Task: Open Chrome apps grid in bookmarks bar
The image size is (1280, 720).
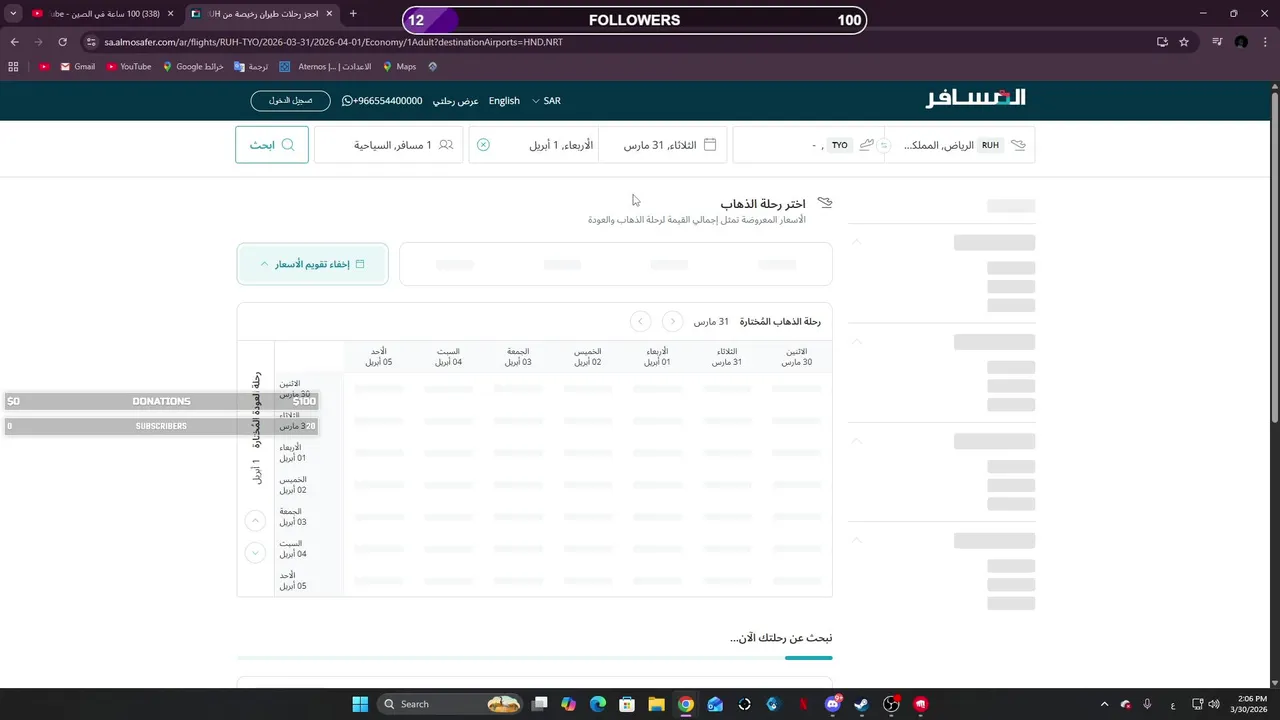Action: pos(13,67)
